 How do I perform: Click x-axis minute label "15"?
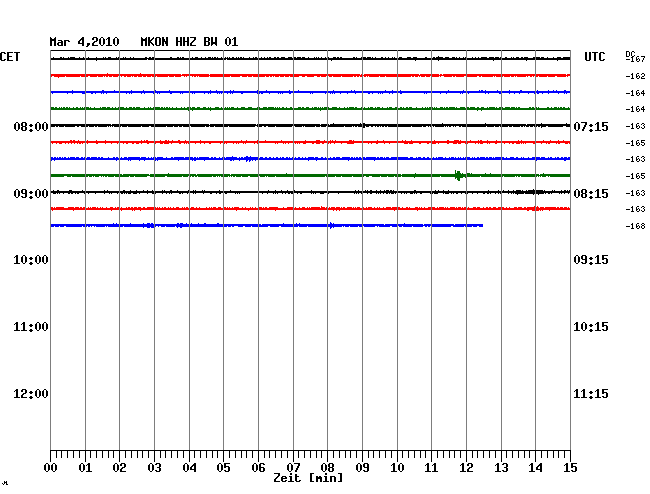click(570, 468)
